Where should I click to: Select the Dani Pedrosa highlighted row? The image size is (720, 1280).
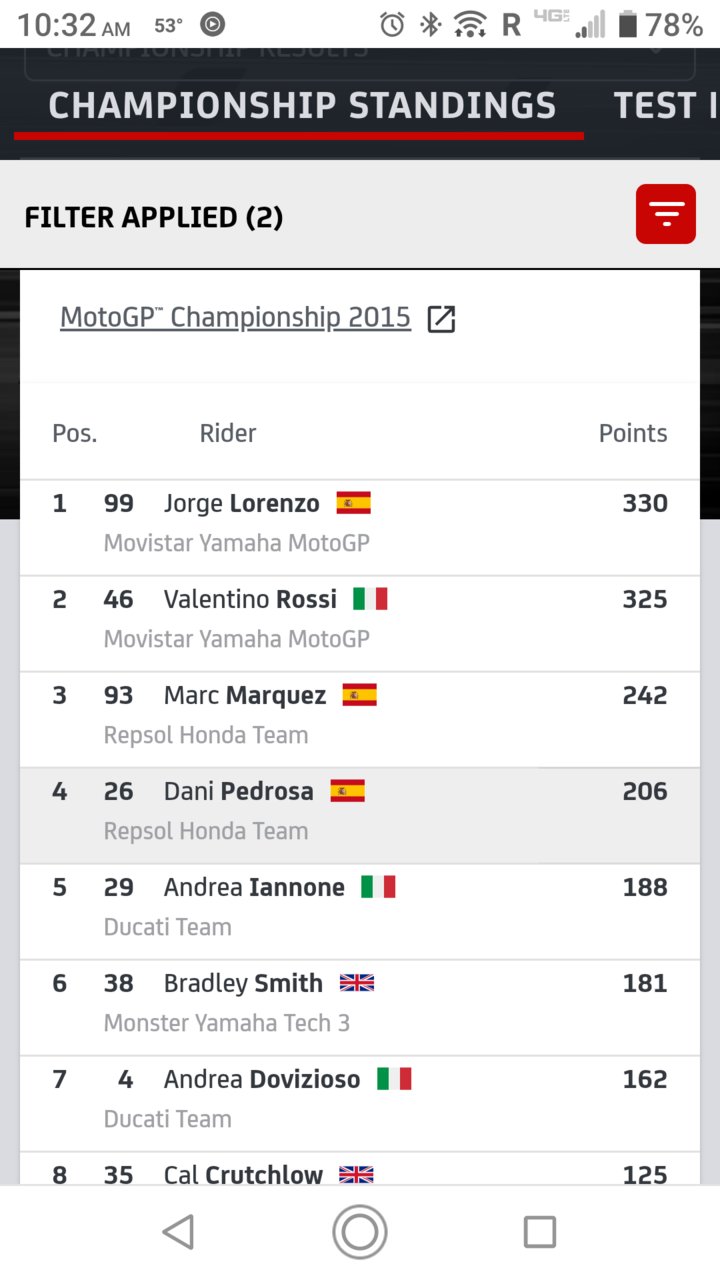360,816
